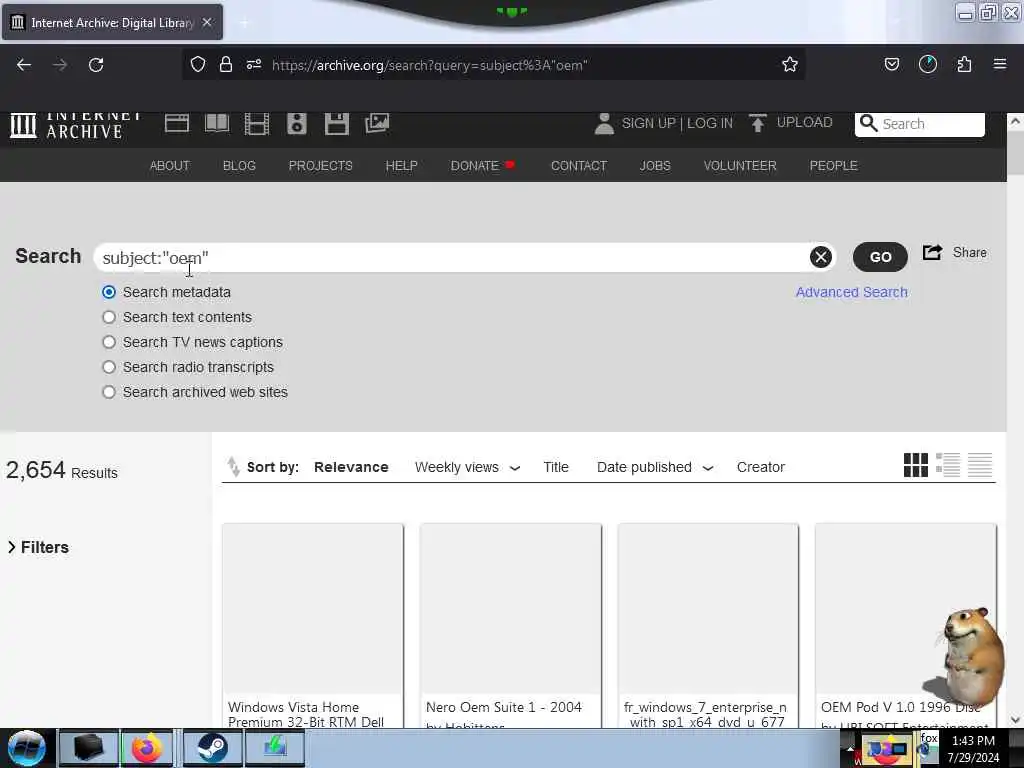This screenshot has height=768, width=1024.
Task: Click the upload arrow icon
Action: [x=758, y=123]
